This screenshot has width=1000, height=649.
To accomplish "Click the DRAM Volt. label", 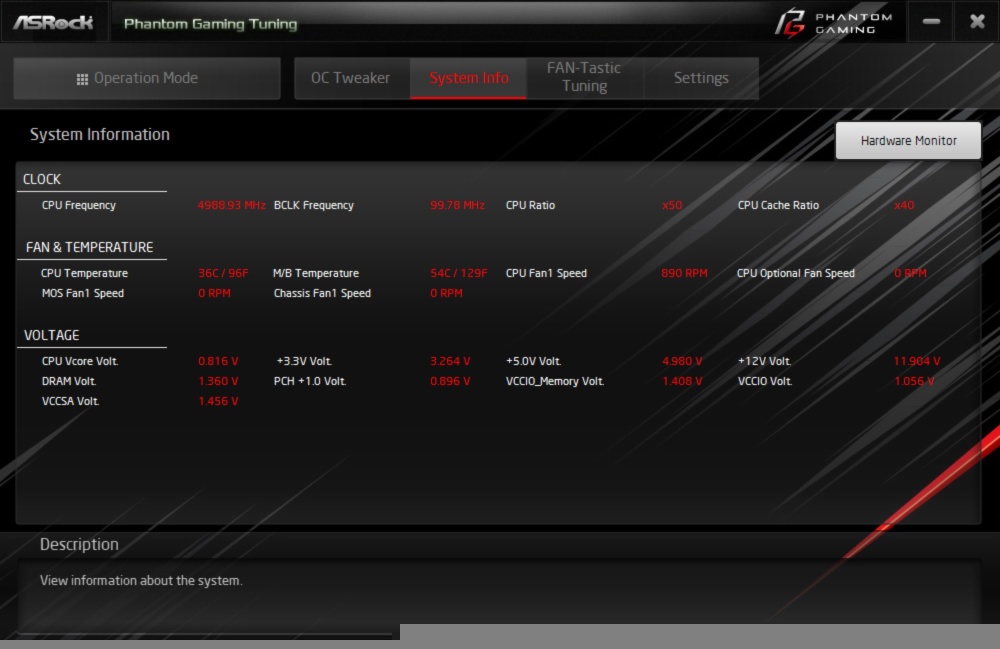I will pyautogui.click(x=69, y=381).
